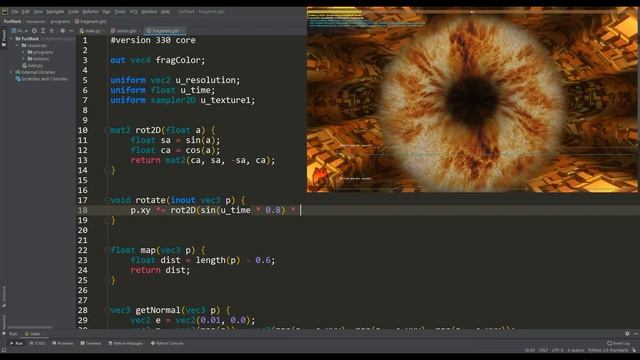Open the Run menu in menu bar
Image resolution: width=640 pixels, height=360 pixels.
click(x=107, y=12)
